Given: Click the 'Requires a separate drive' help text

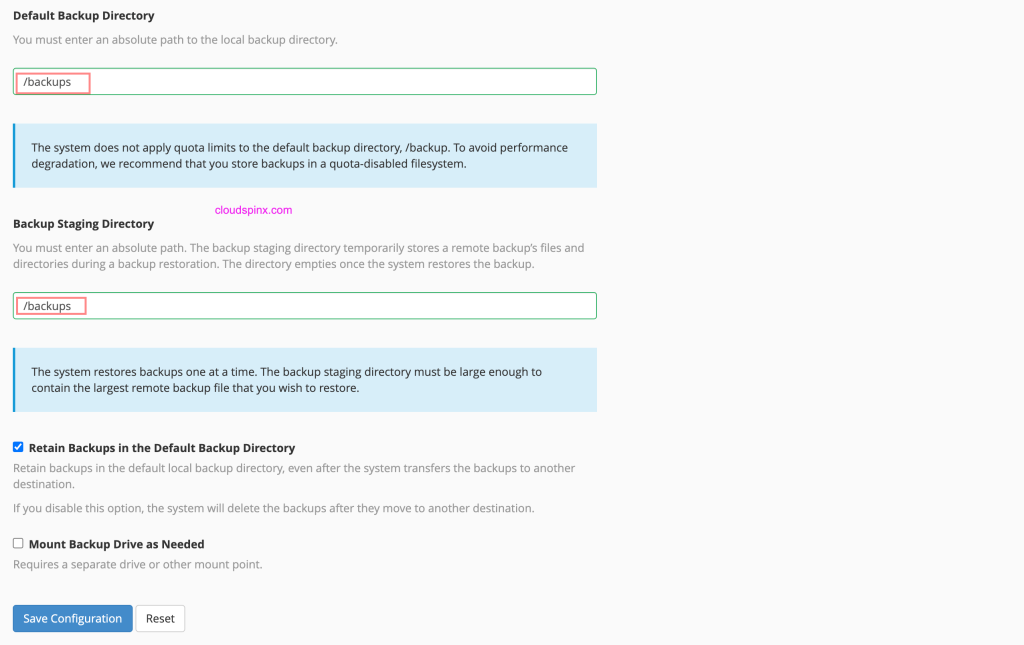Looking at the screenshot, I should 137,564.
